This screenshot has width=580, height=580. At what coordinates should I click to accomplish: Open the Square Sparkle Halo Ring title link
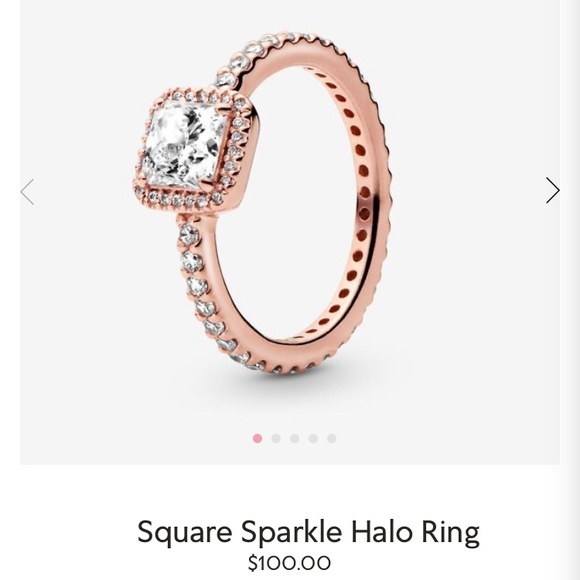[308, 532]
